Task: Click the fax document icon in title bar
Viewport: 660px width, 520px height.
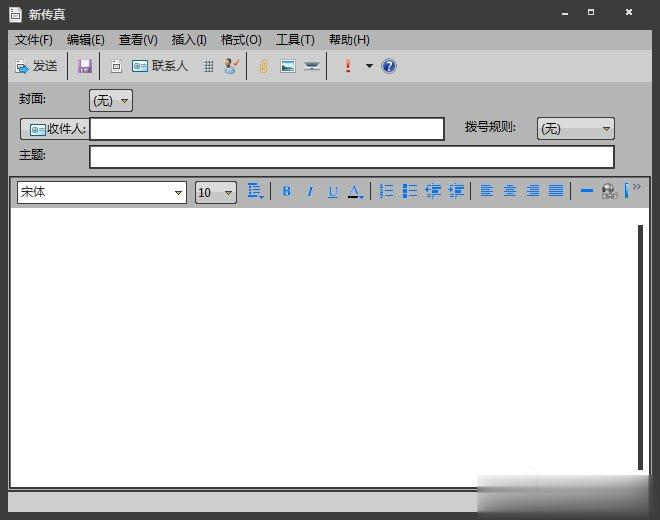Action: pos(15,14)
